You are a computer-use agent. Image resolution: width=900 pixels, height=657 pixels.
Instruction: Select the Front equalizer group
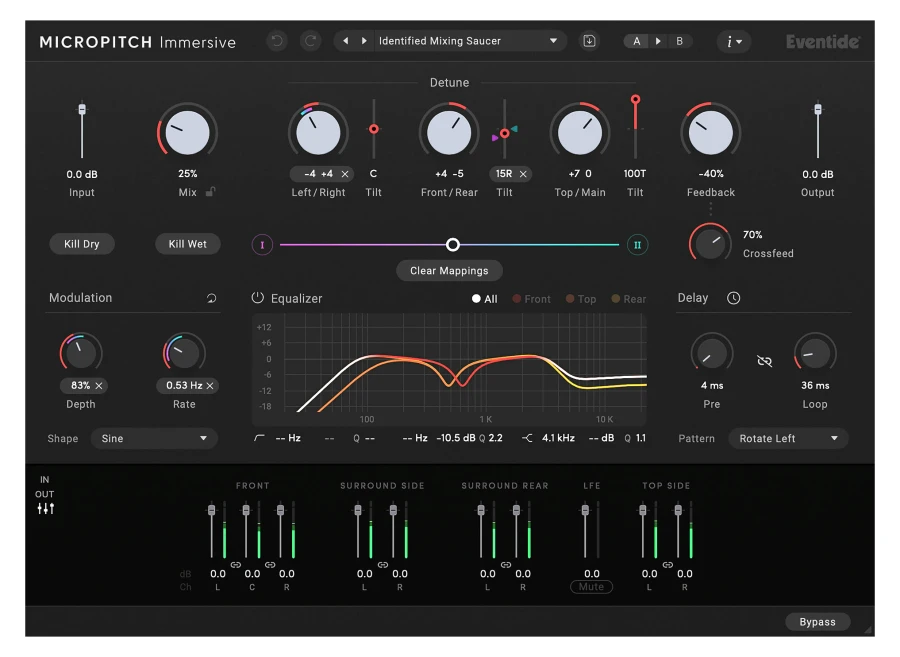point(532,299)
